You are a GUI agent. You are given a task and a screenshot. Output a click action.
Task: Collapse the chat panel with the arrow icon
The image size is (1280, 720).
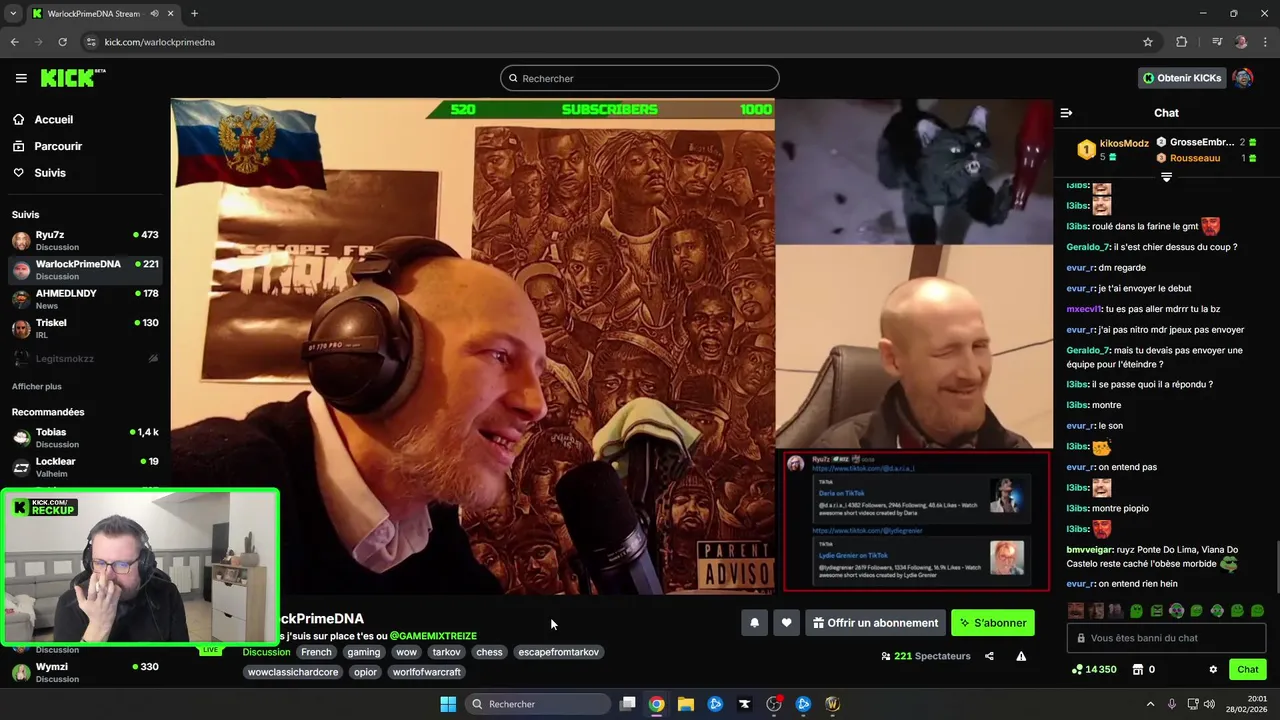1066,113
